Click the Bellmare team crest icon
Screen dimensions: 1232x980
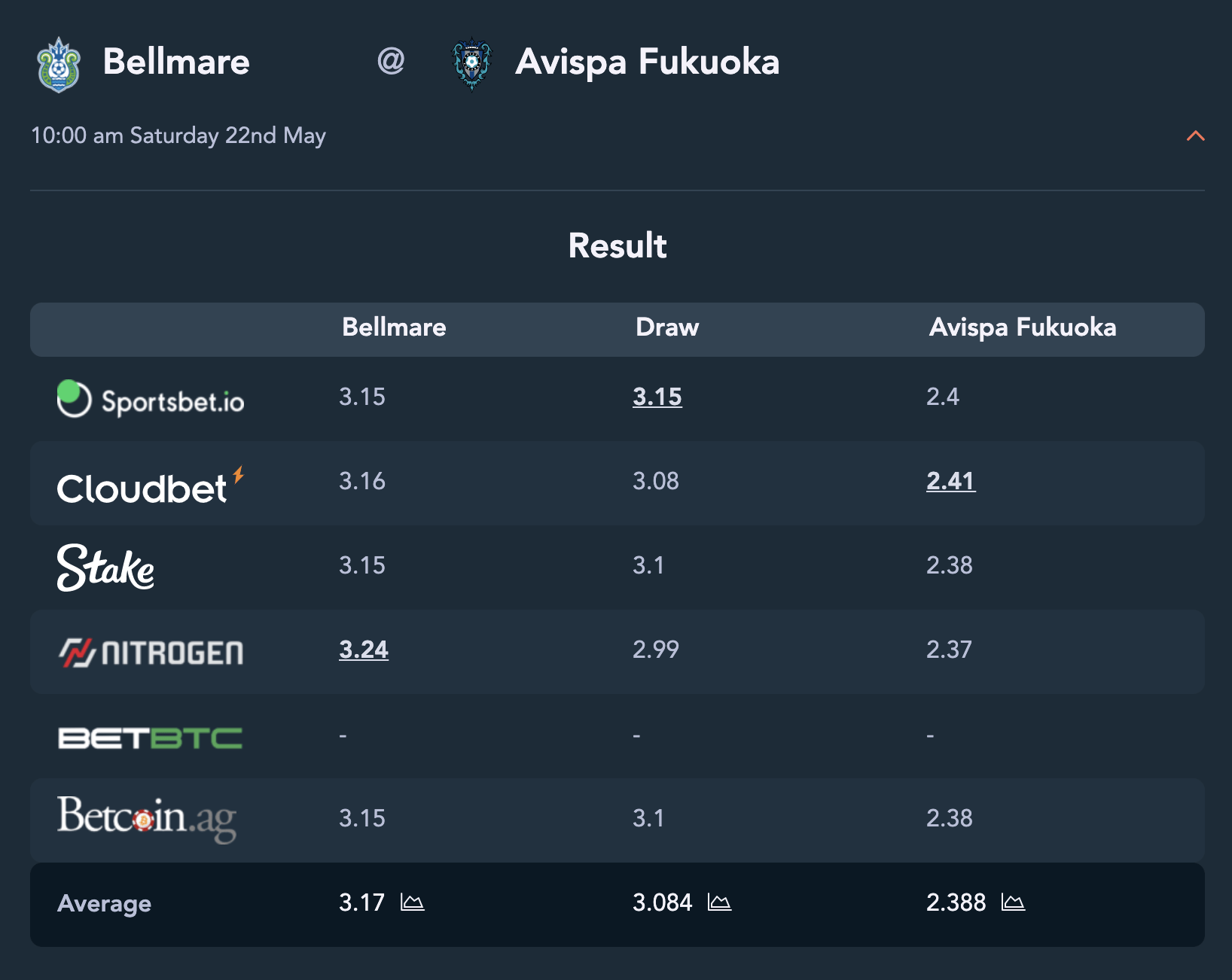point(59,65)
